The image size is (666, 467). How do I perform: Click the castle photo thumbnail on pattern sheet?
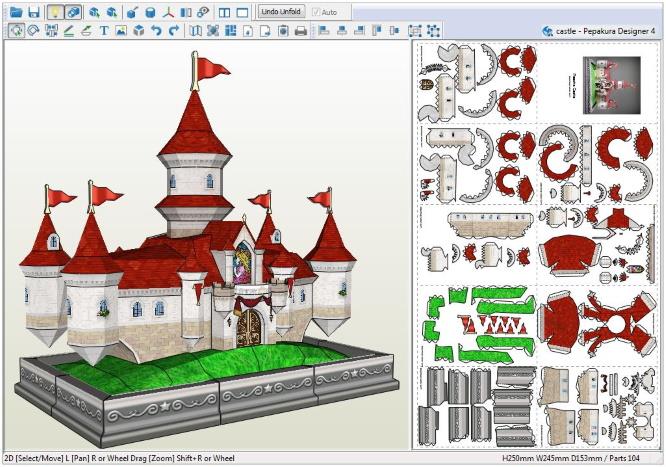(612, 85)
